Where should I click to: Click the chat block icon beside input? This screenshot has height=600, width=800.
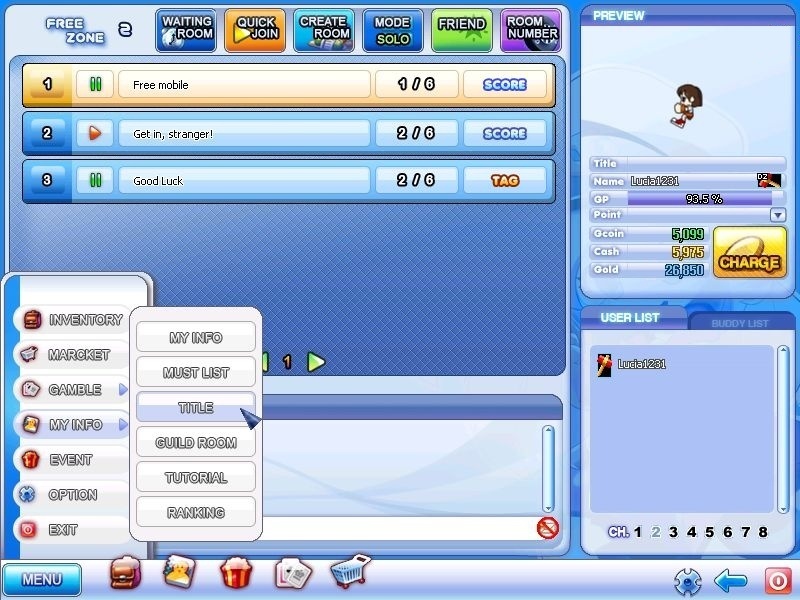(547, 528)
